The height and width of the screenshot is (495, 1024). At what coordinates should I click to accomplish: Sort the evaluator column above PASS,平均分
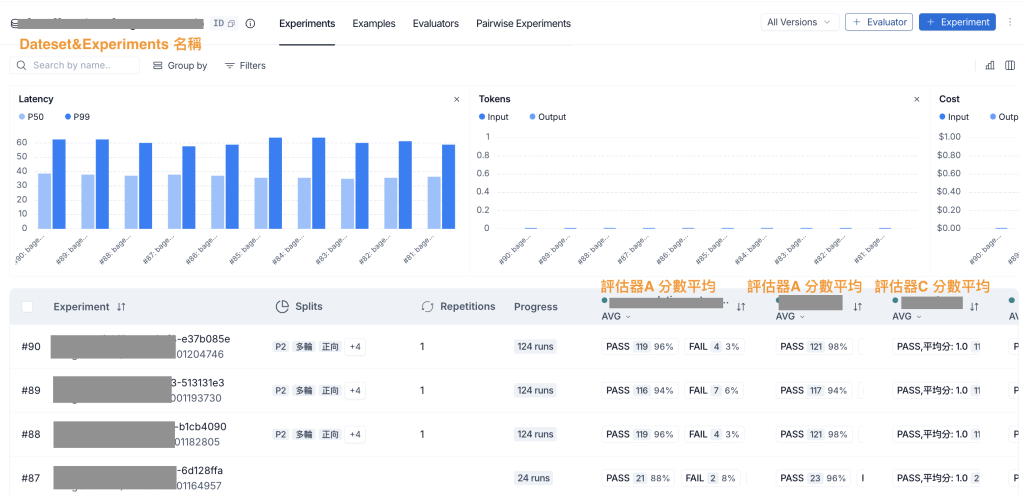[974, 307]
